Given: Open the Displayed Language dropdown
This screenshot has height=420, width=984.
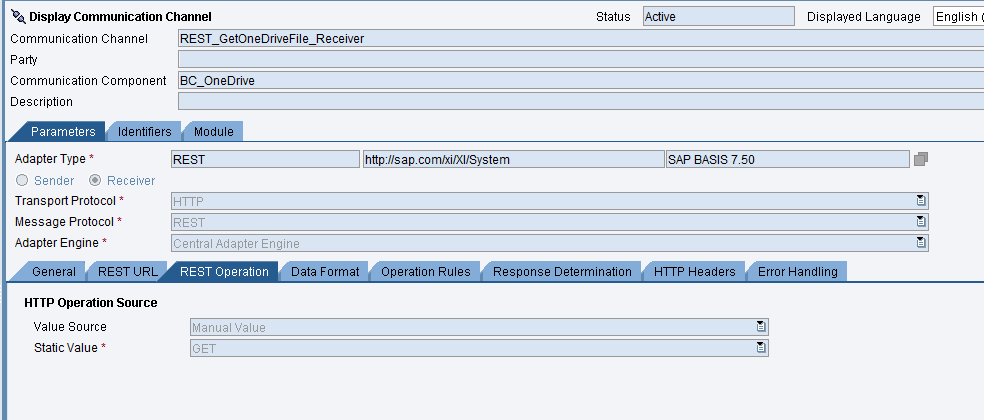Looking at the screenshot, I should (958, 17).
